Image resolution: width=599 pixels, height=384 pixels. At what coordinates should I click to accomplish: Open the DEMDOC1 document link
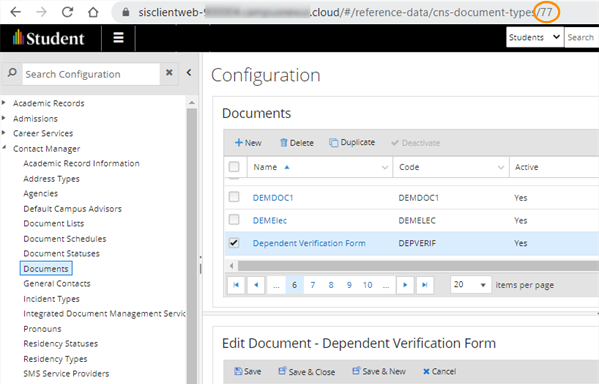tap(273, 198)
